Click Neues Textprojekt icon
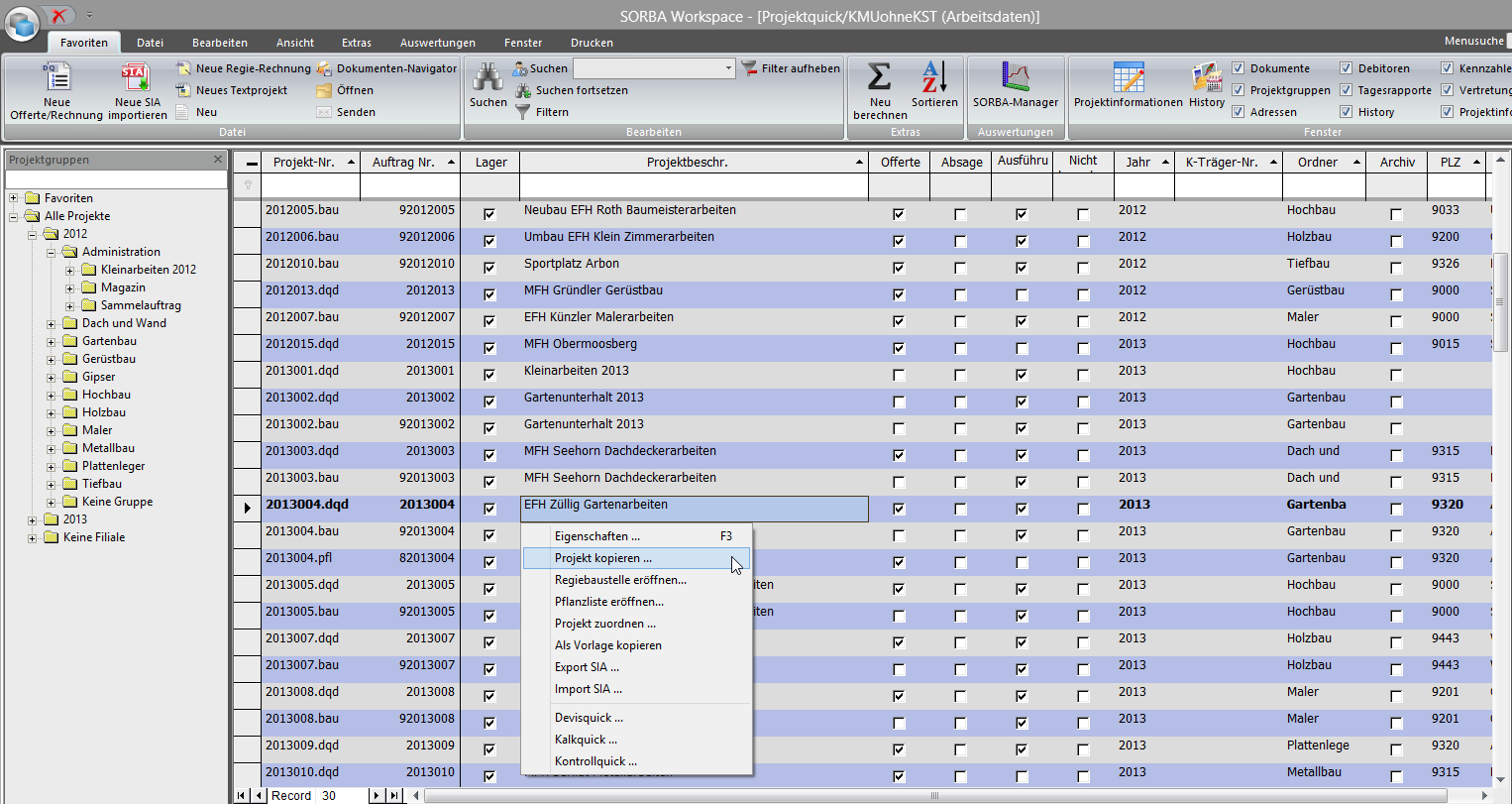The image size is (1512, 804). (x=183, y=90)
